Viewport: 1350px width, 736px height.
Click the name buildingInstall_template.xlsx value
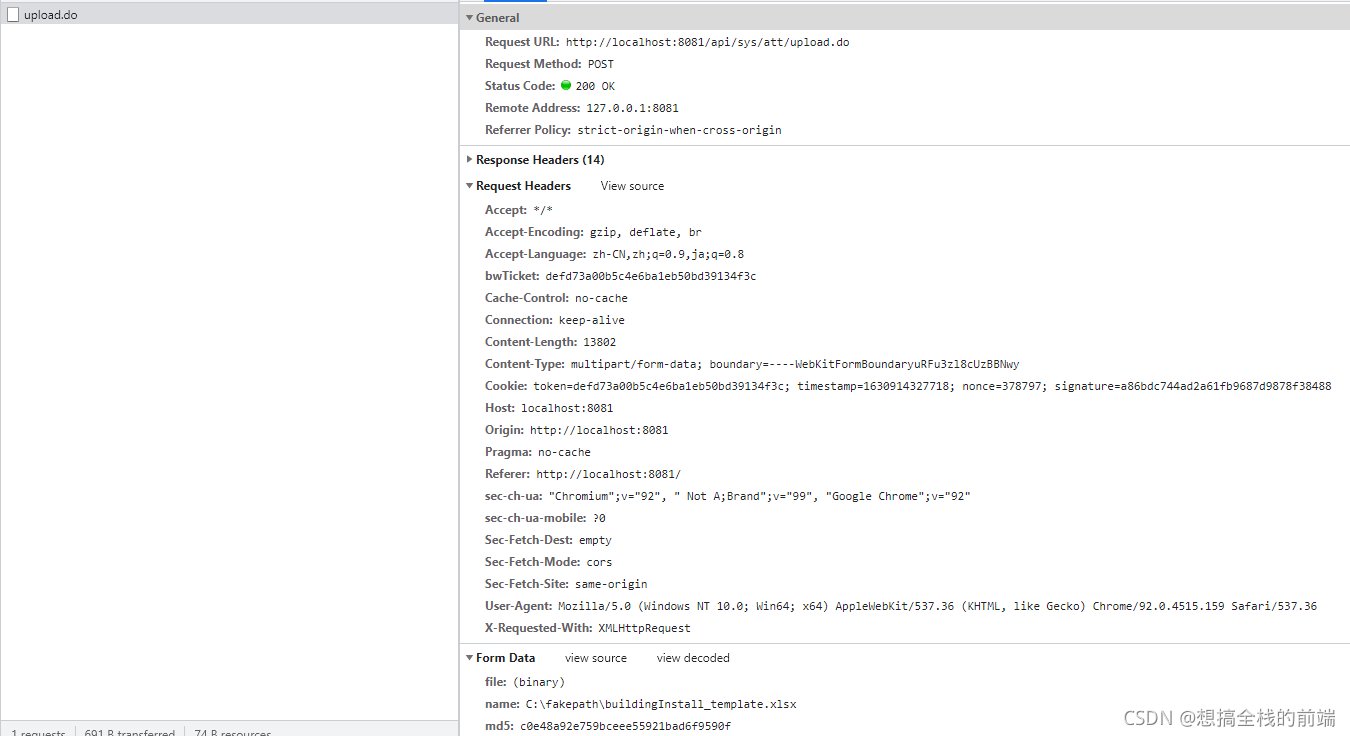(x=661, y=704)
